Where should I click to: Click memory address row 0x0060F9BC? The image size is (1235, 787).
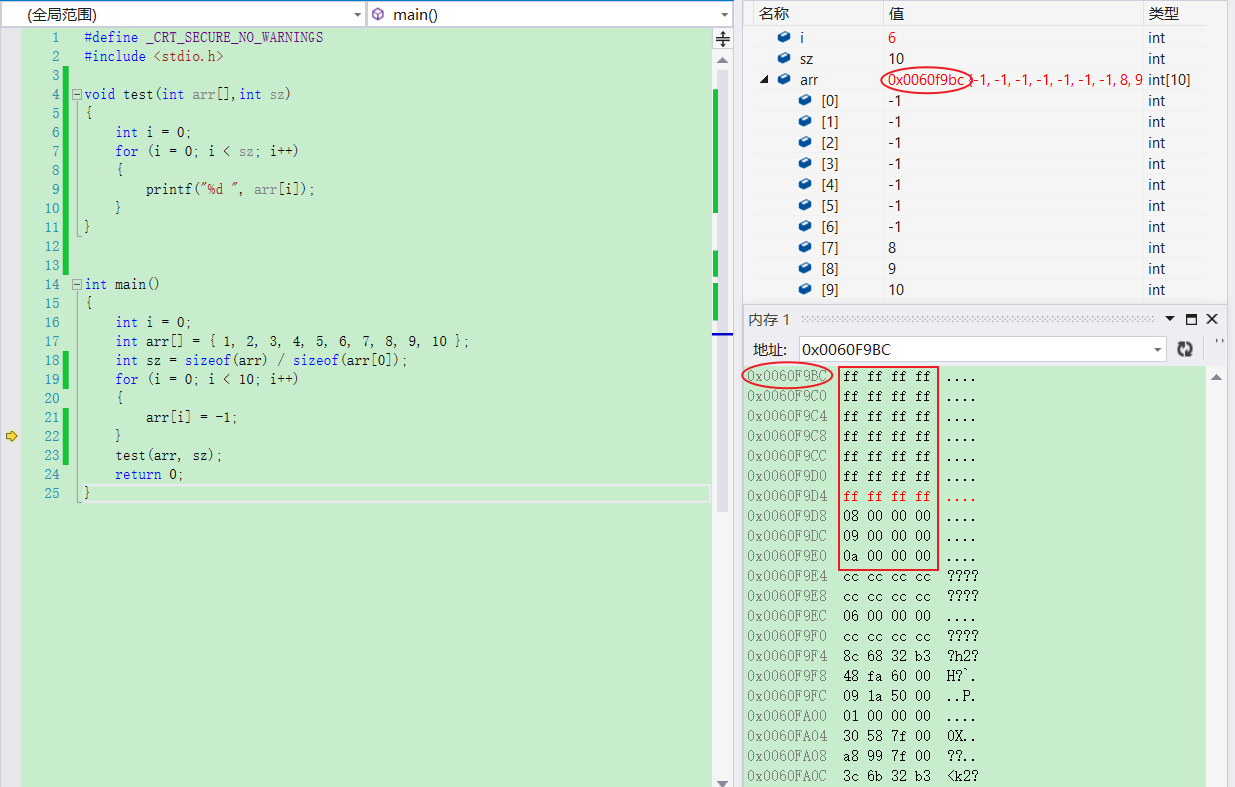pyautogui.click(x=788, y=376)
